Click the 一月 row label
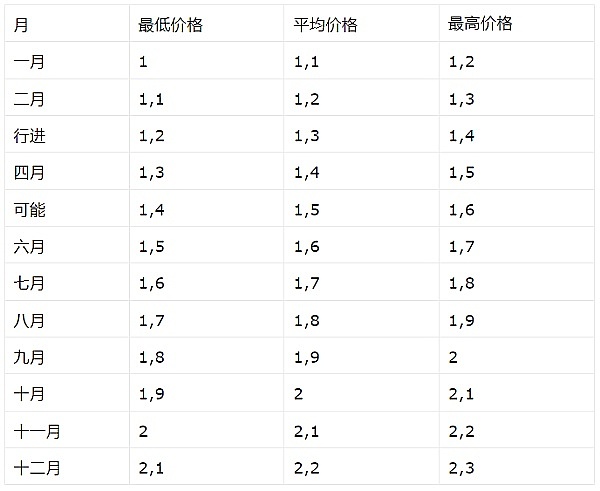Viewport: 600px width, 491px height. point(30,62)
